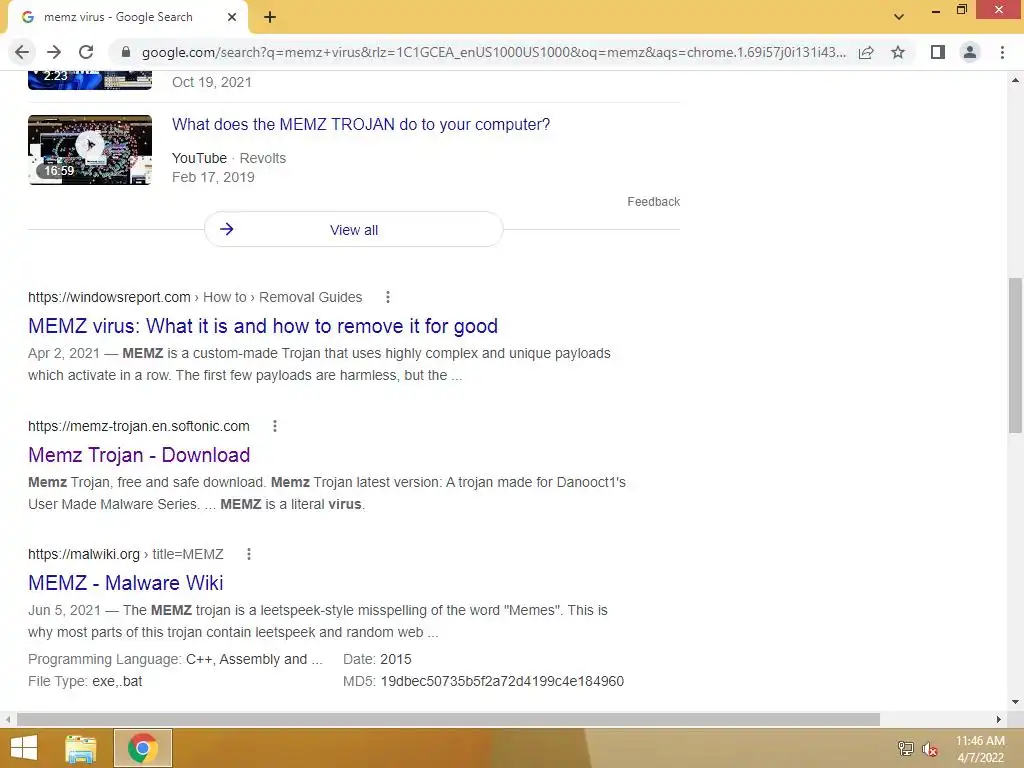Viewport: 1024px width, 768px height.
Task: Click the scroll down arrow
Action: coord(1015,702)
